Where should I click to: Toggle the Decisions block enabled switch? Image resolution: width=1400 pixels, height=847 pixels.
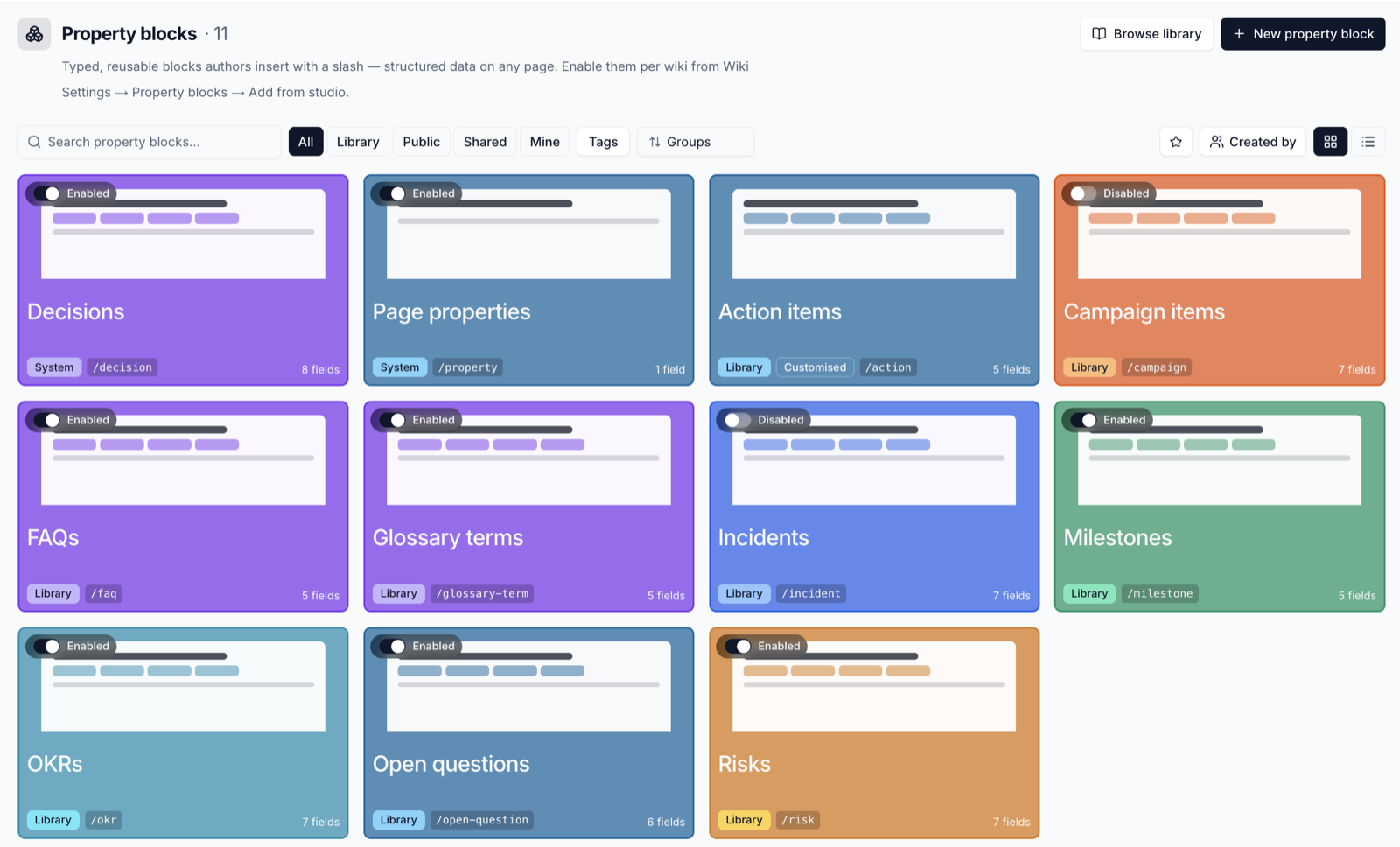46,193
